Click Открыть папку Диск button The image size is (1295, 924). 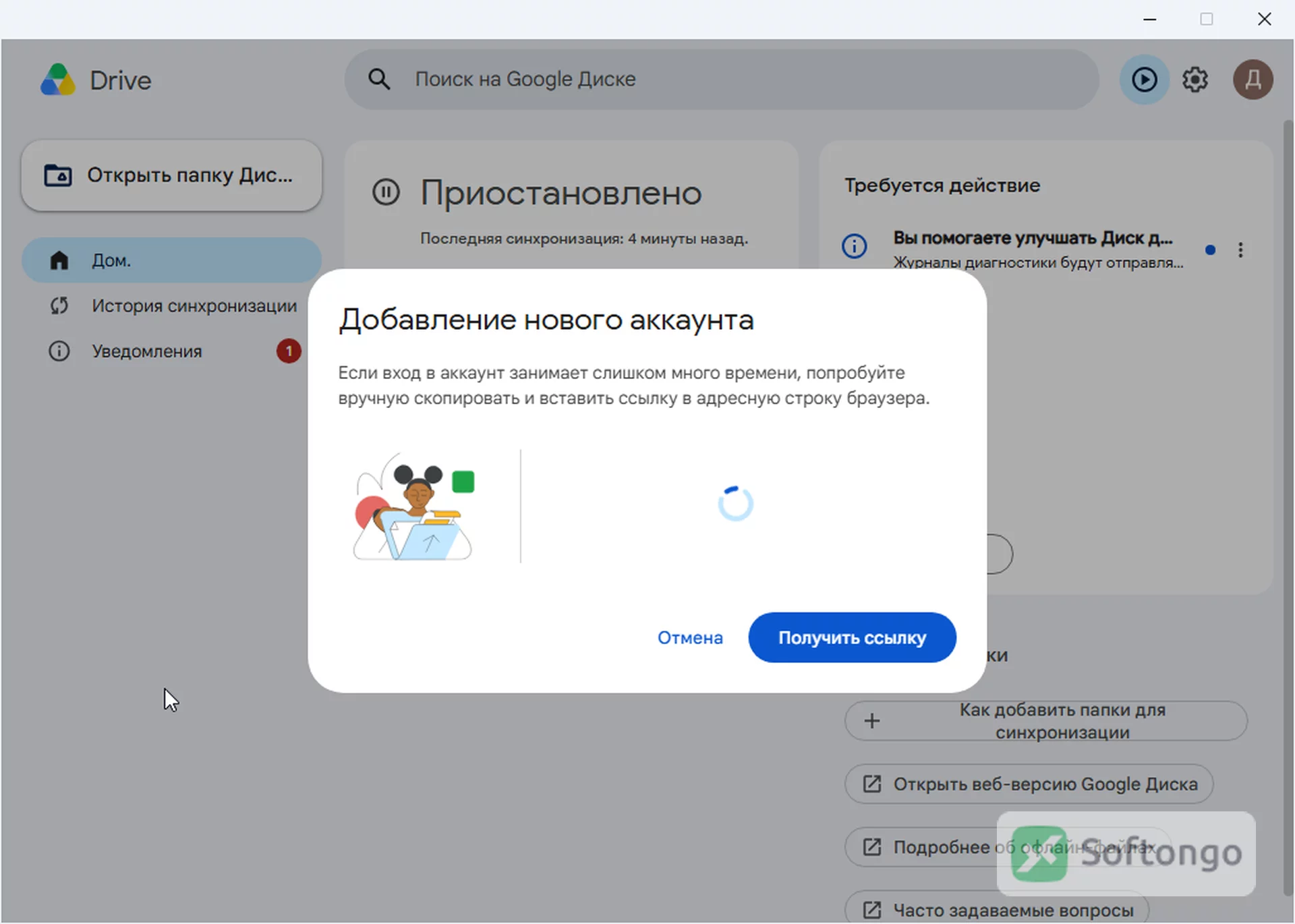(x=171, y=175)
